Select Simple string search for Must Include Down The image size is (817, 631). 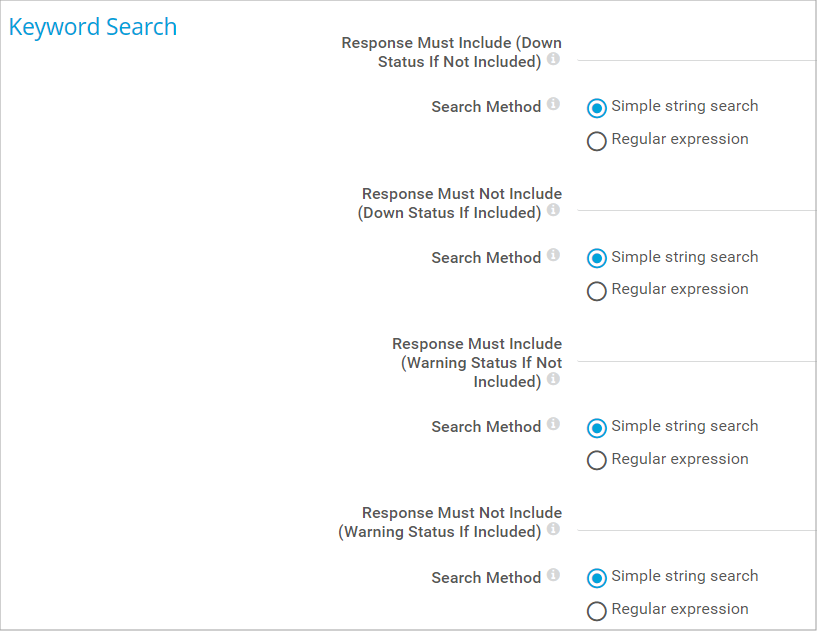click(x=597, y=108)
